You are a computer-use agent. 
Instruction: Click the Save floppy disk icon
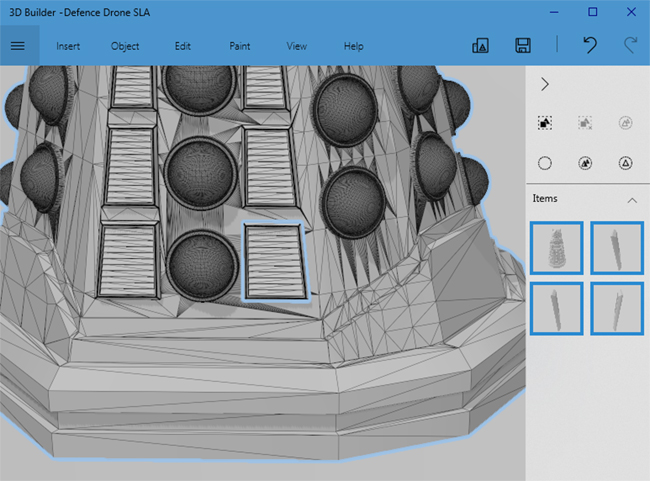(523, 45)
